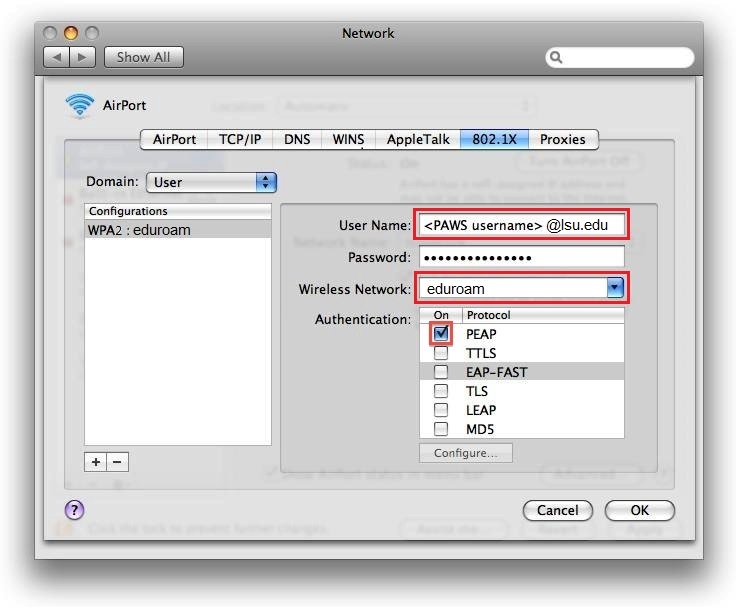Screen dimensions: 736x607
Task: Enable the EAP-FAST protocol checkbox
Action: click(441, 372)
